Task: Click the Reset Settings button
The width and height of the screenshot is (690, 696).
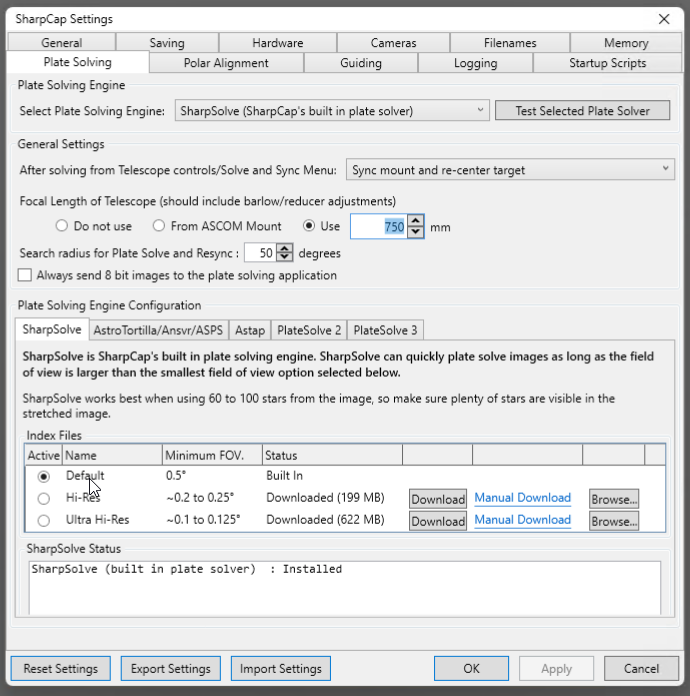Action: (61, 668)
